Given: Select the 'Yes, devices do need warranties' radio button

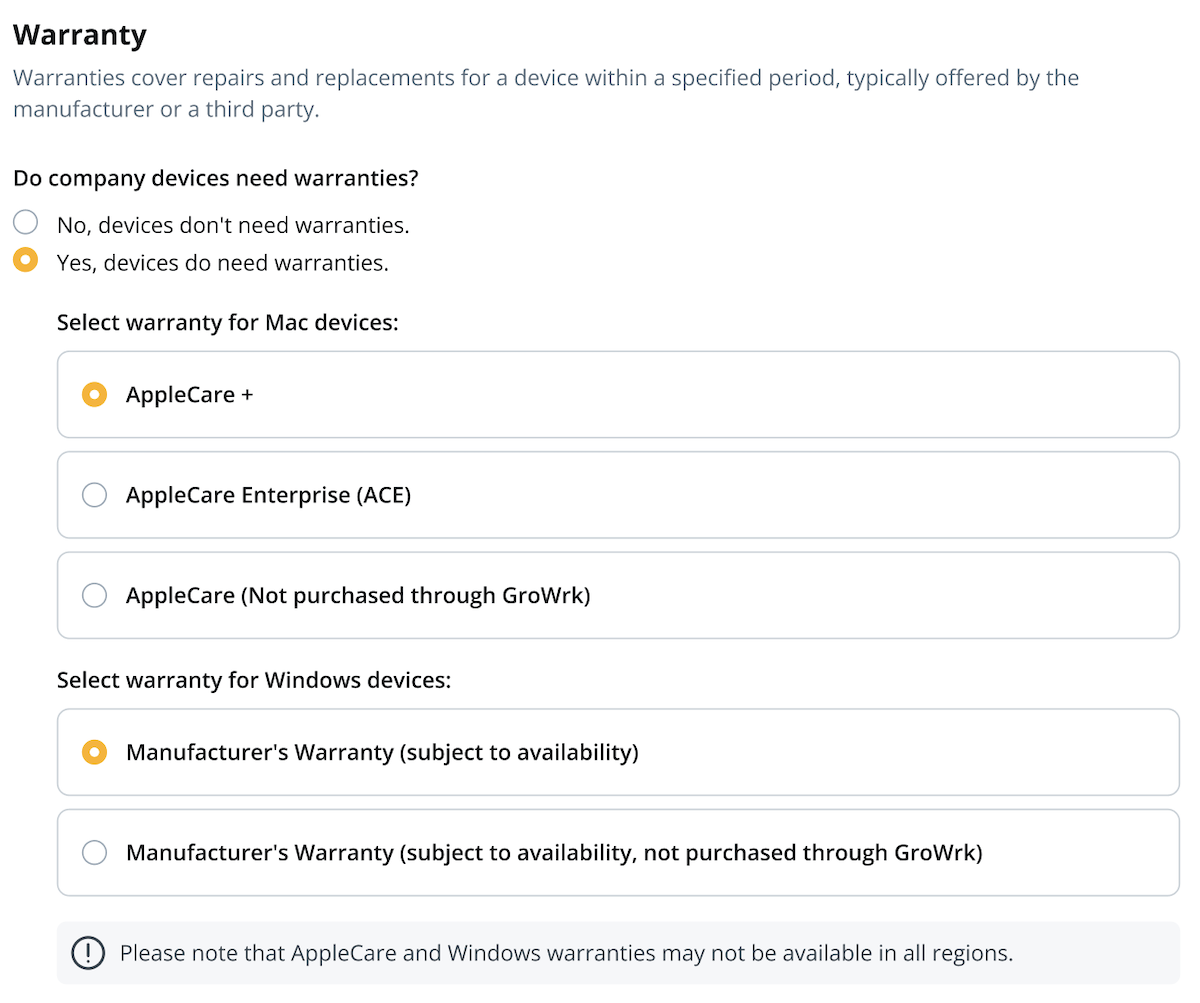Looking at the screenshot, I should [25, 260].
